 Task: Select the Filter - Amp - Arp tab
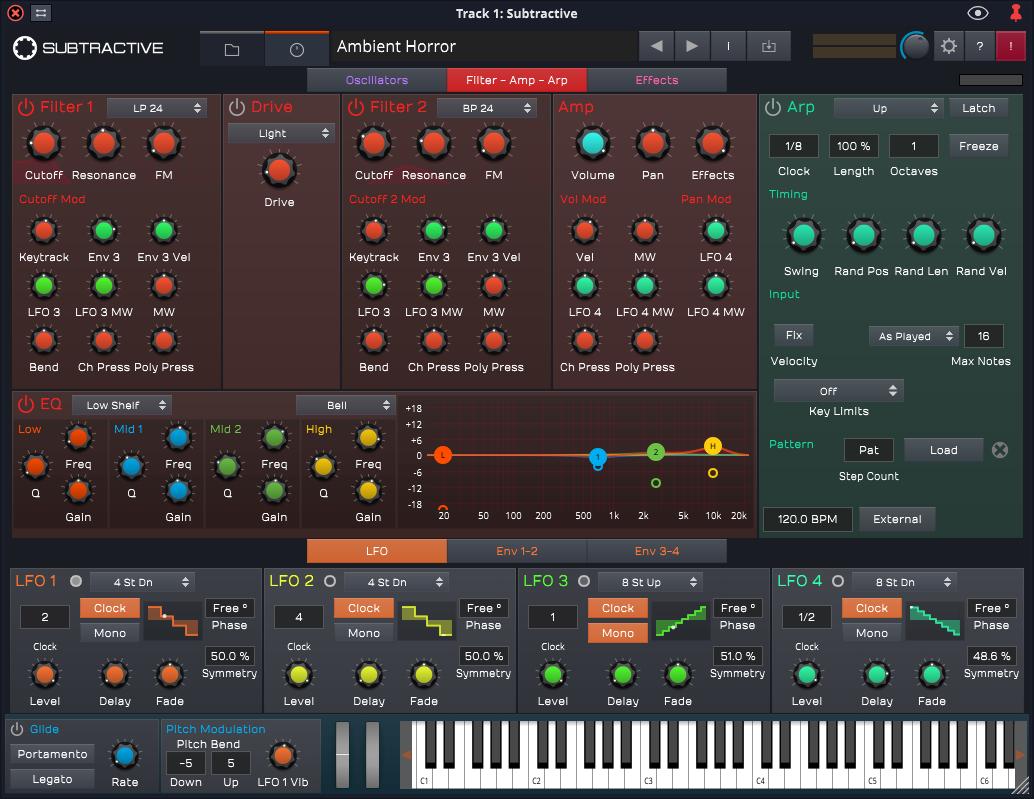(516, 80)
